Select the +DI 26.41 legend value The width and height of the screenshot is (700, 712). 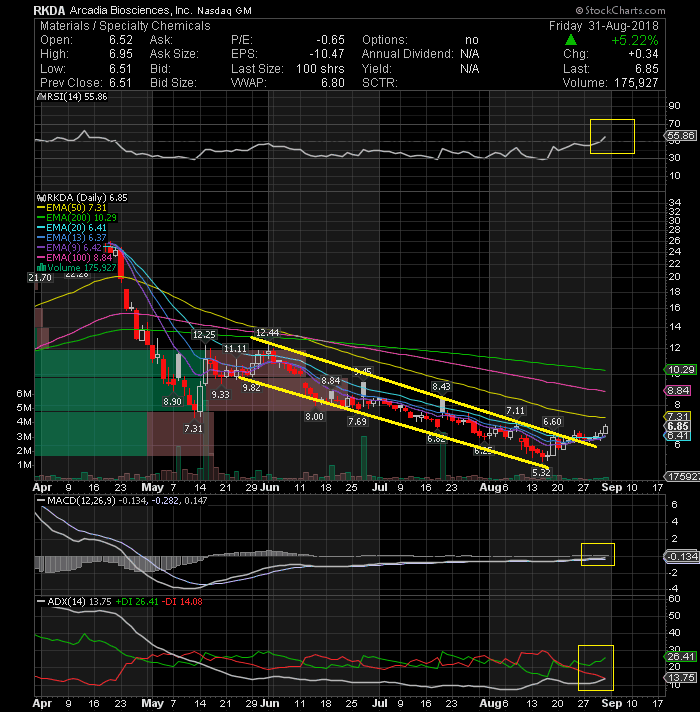tap(137, 602)
